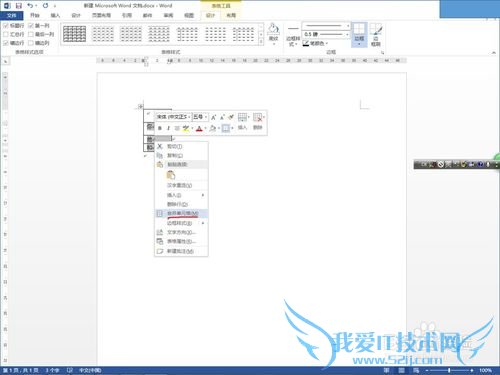Screen dimensions: 500x375
Task: Open the borders dialog launcher in the 边框 group
Action: tap(382, 53)
